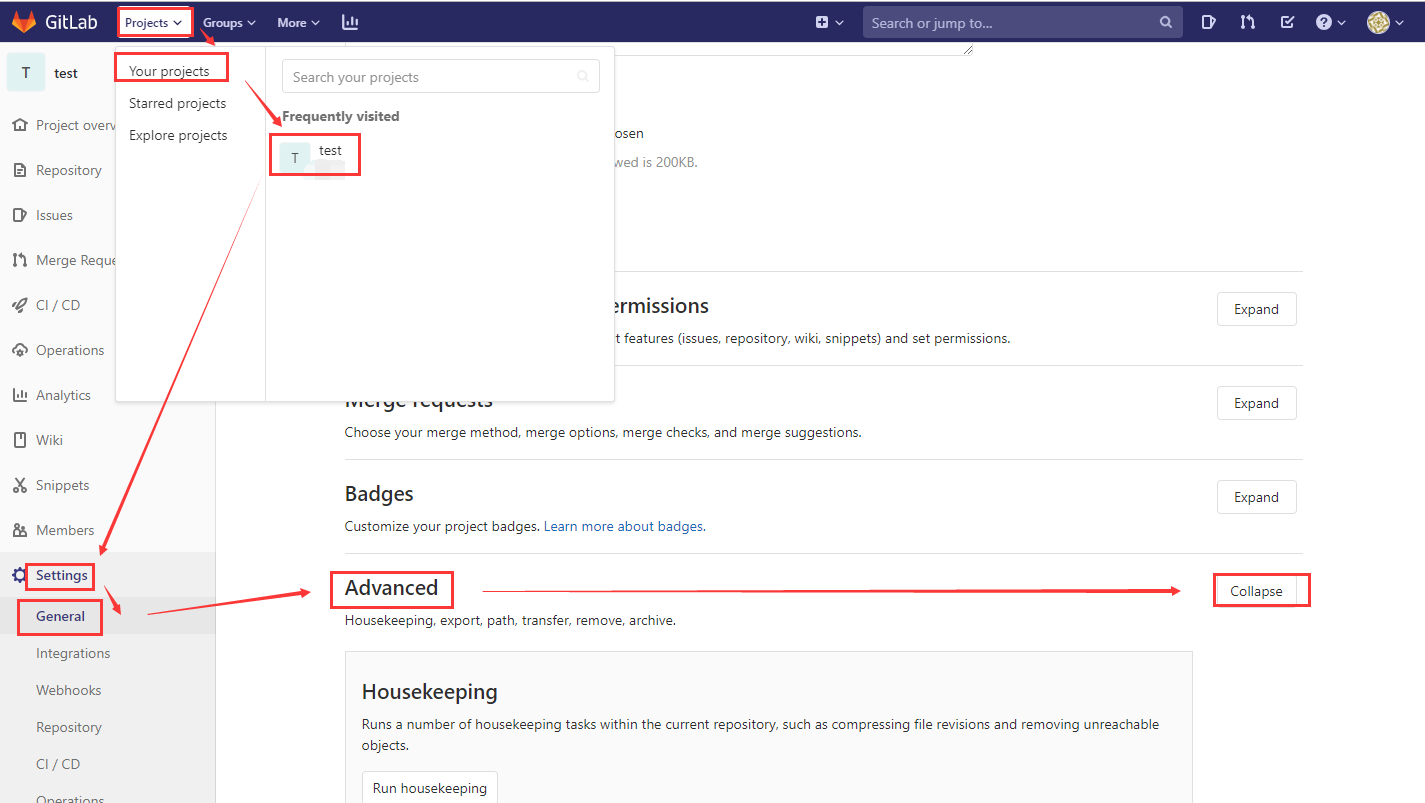The width and height of the screenshot is (1425, 803).
Task: Open CI / CD under Settings
Action: point(58,764)
